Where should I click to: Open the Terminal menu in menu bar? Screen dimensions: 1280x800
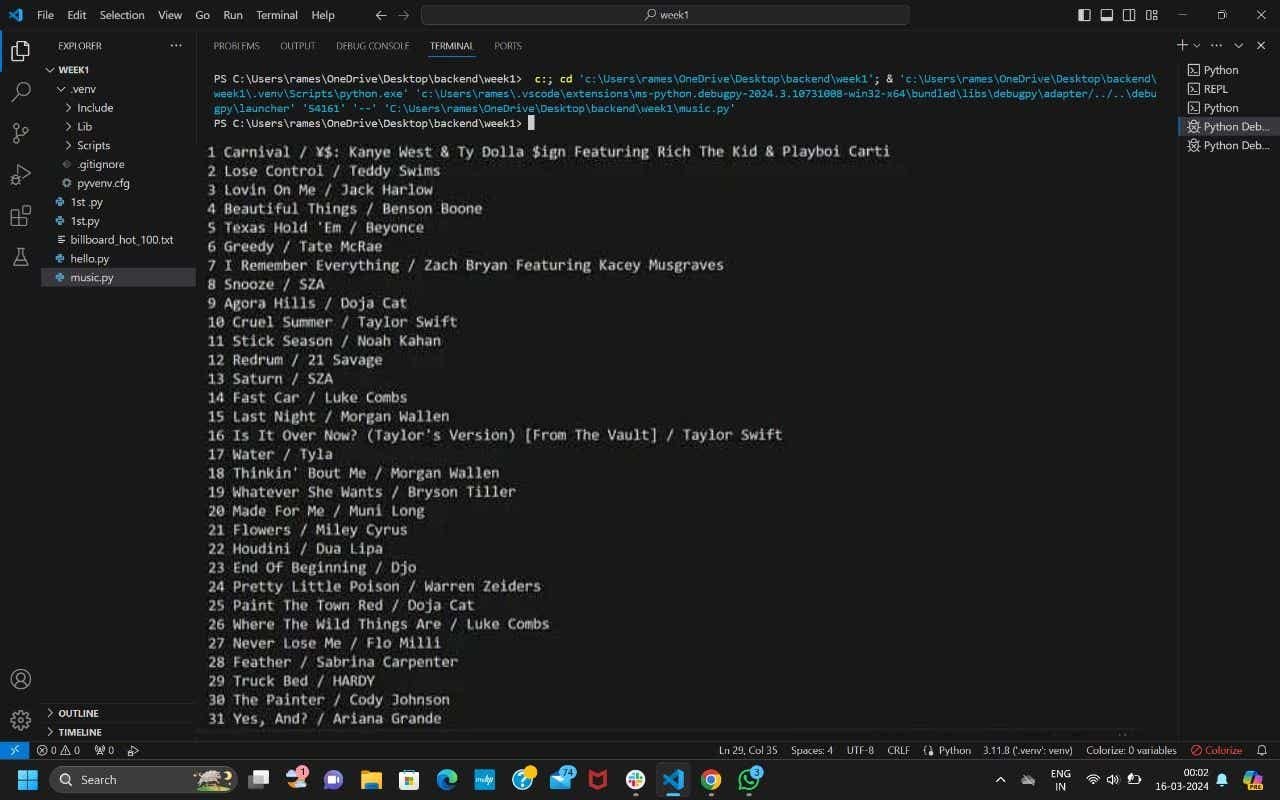(276, 14)
